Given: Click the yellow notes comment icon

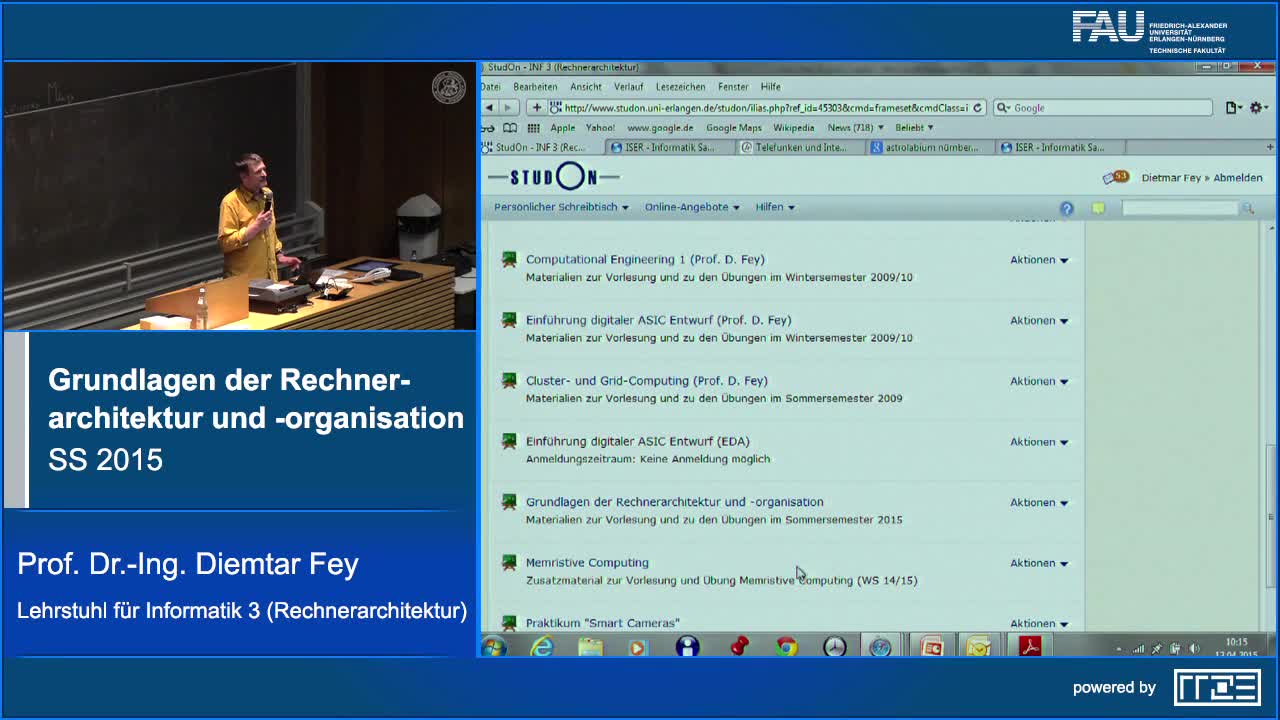Looking at the screenshot, I should [1098, 208].
